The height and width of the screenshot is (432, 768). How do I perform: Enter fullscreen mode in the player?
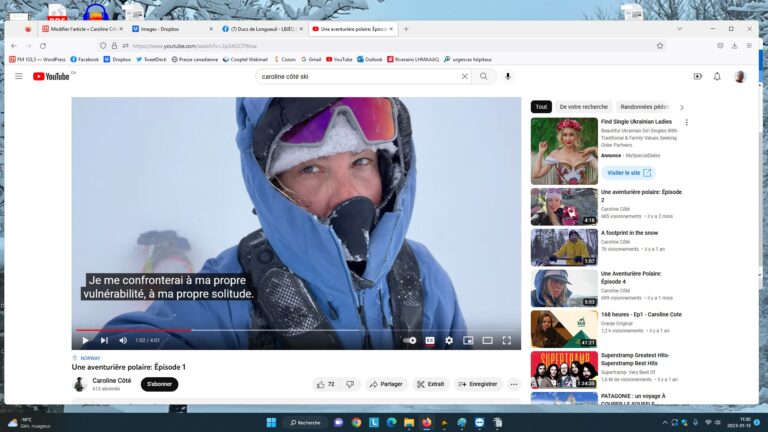point(506,340)
